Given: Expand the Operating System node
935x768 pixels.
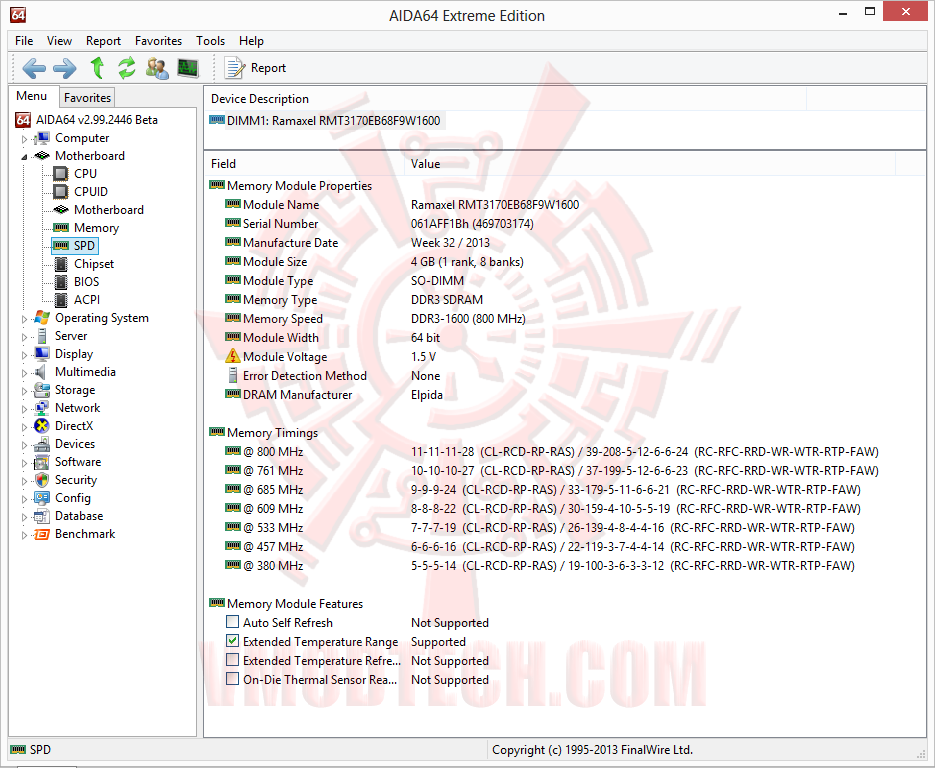Looking at the screenshot, I should (24, 319).
